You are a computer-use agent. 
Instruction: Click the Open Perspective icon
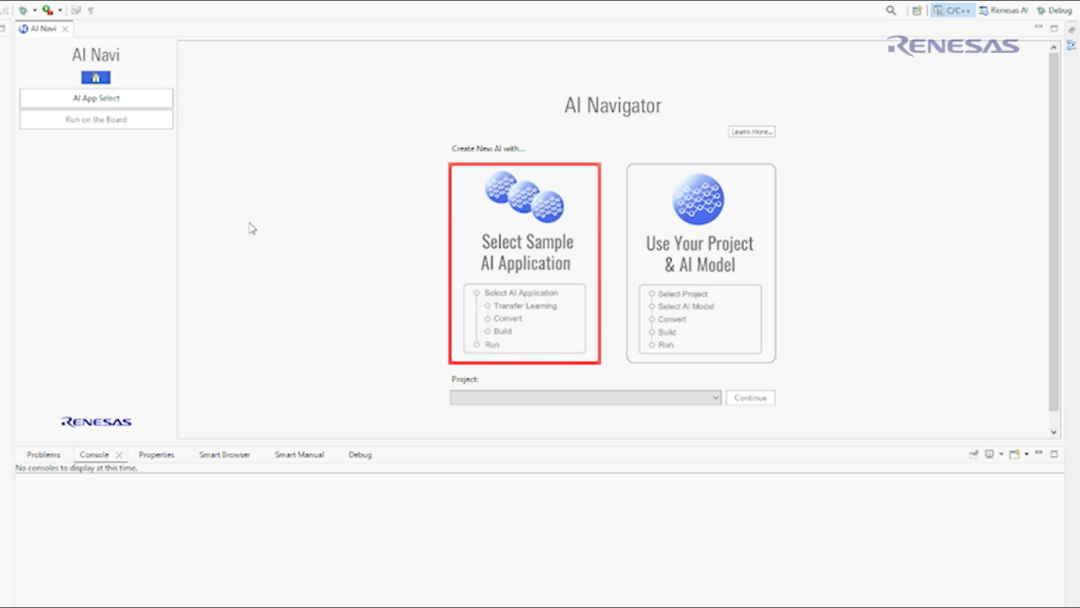tap(917, 10)
